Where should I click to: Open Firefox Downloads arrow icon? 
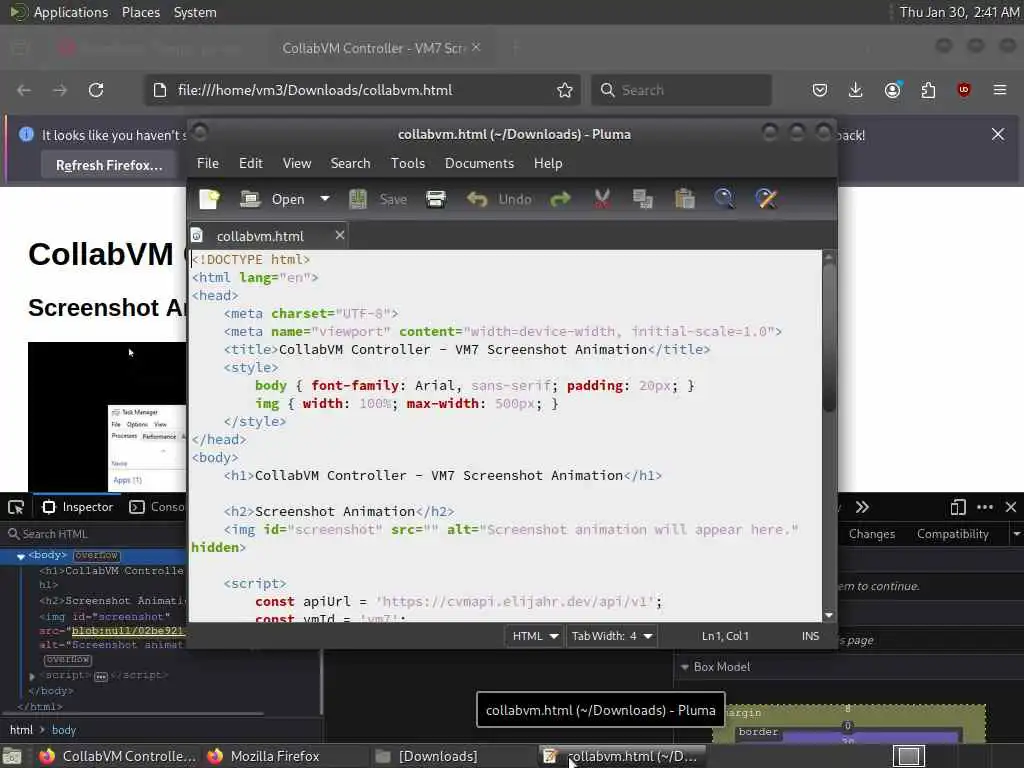click(856, 90)
